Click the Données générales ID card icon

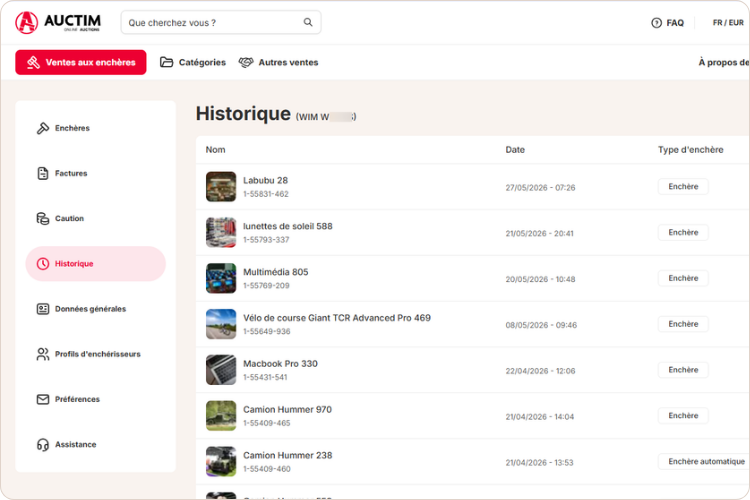(43, 309)
